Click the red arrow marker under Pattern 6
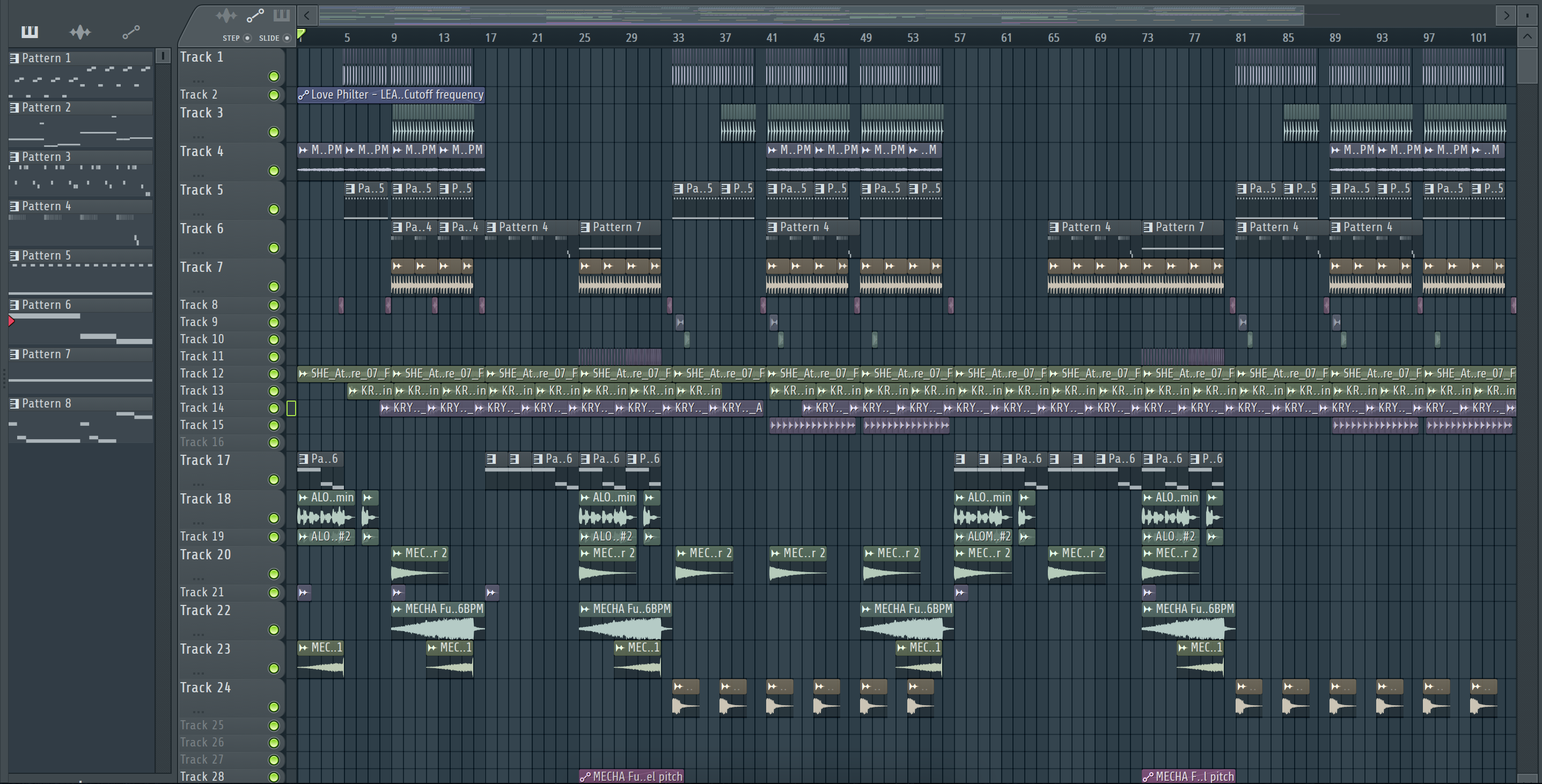 point(11,321)
